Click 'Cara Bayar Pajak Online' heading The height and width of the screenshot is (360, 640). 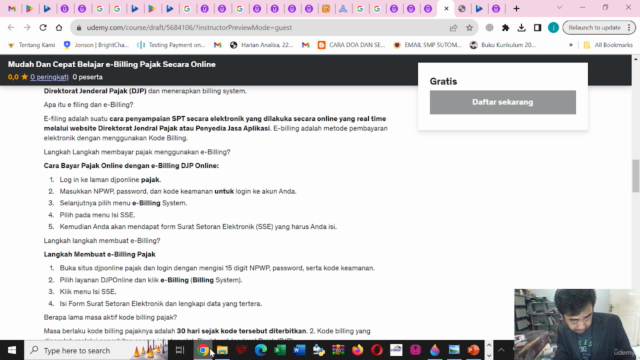[x=131, y=166]
